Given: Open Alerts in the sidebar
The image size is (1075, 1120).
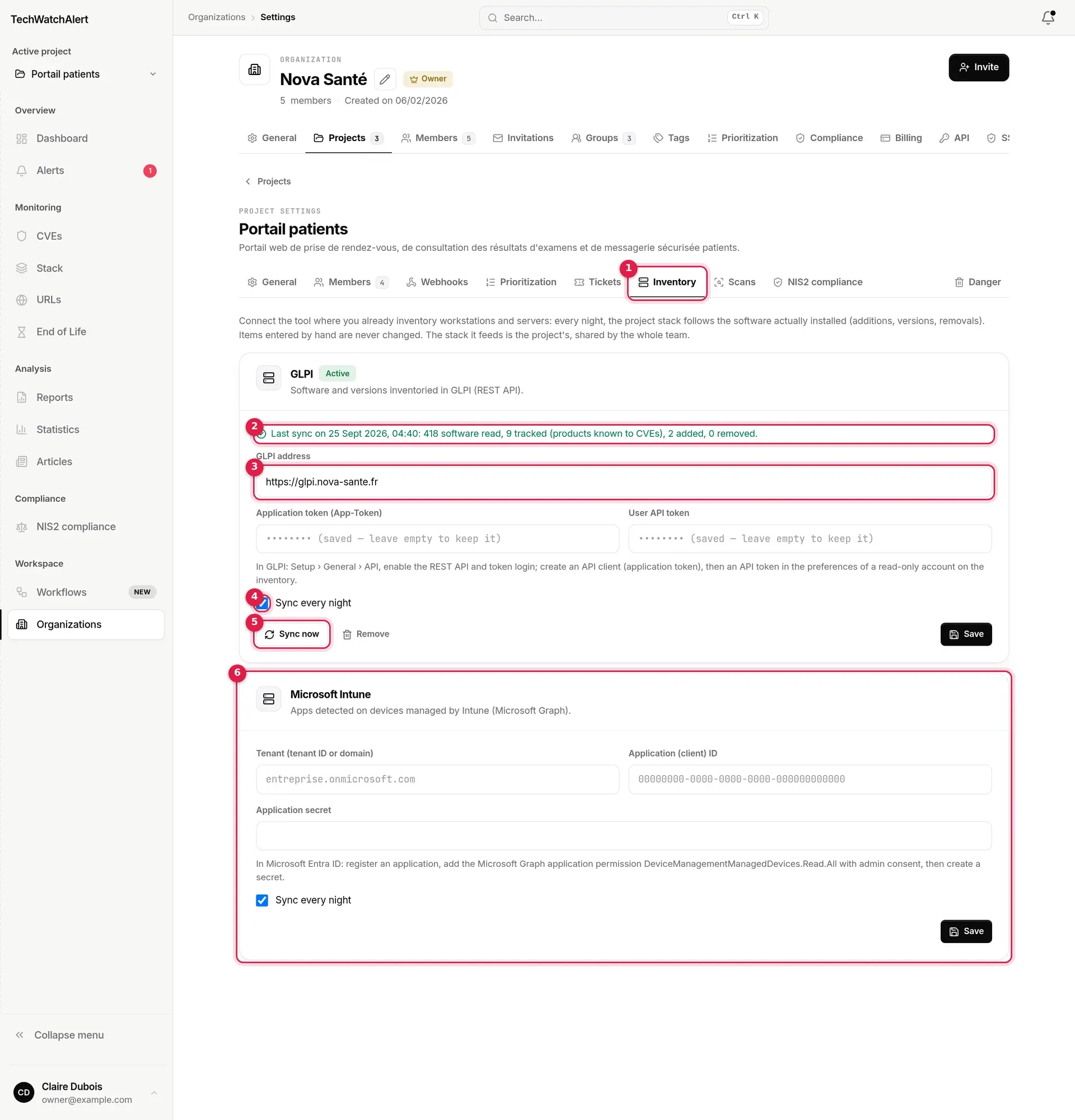Looking at the screenshot, I should point(86,170).
